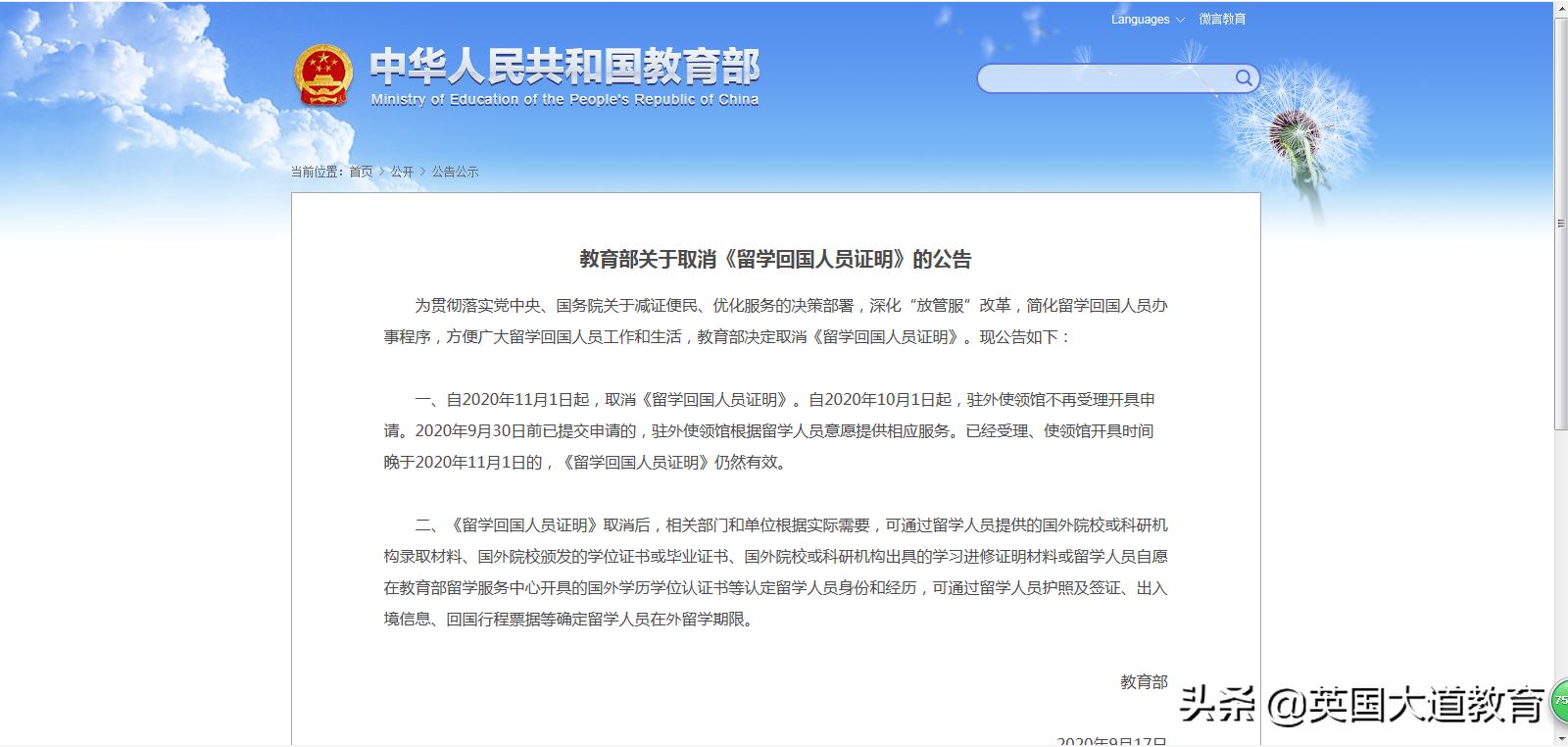Open the 微言教育 link
Viewport: 1568px width, 747px height.
[1222, 20]
